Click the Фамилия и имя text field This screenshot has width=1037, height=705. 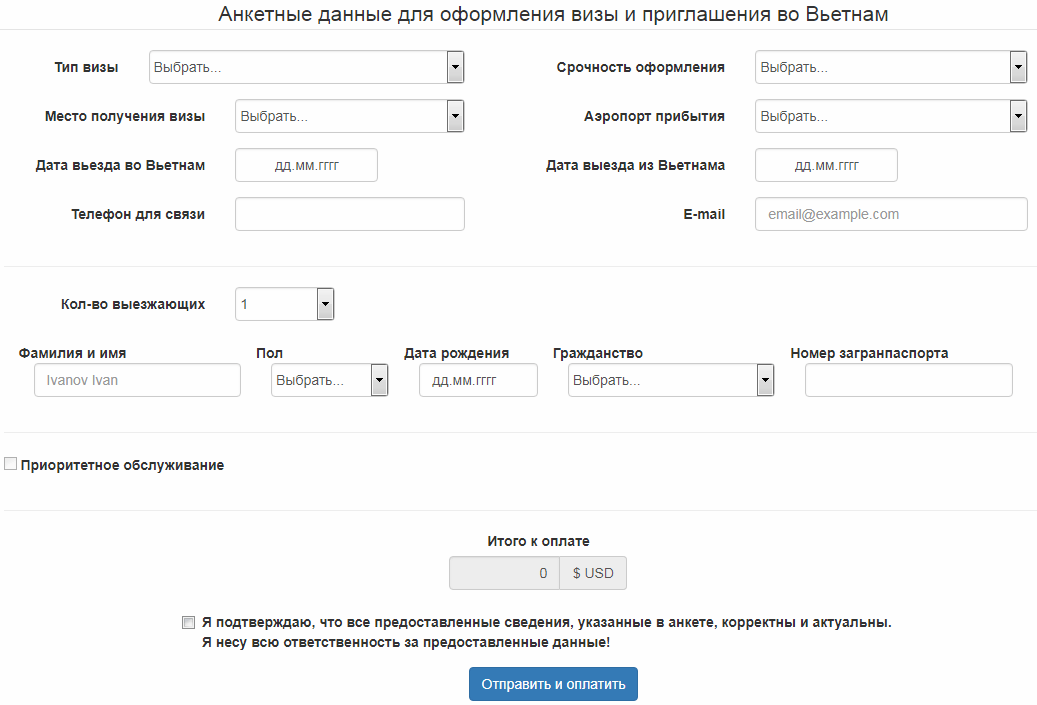click(x=137, y=380)
